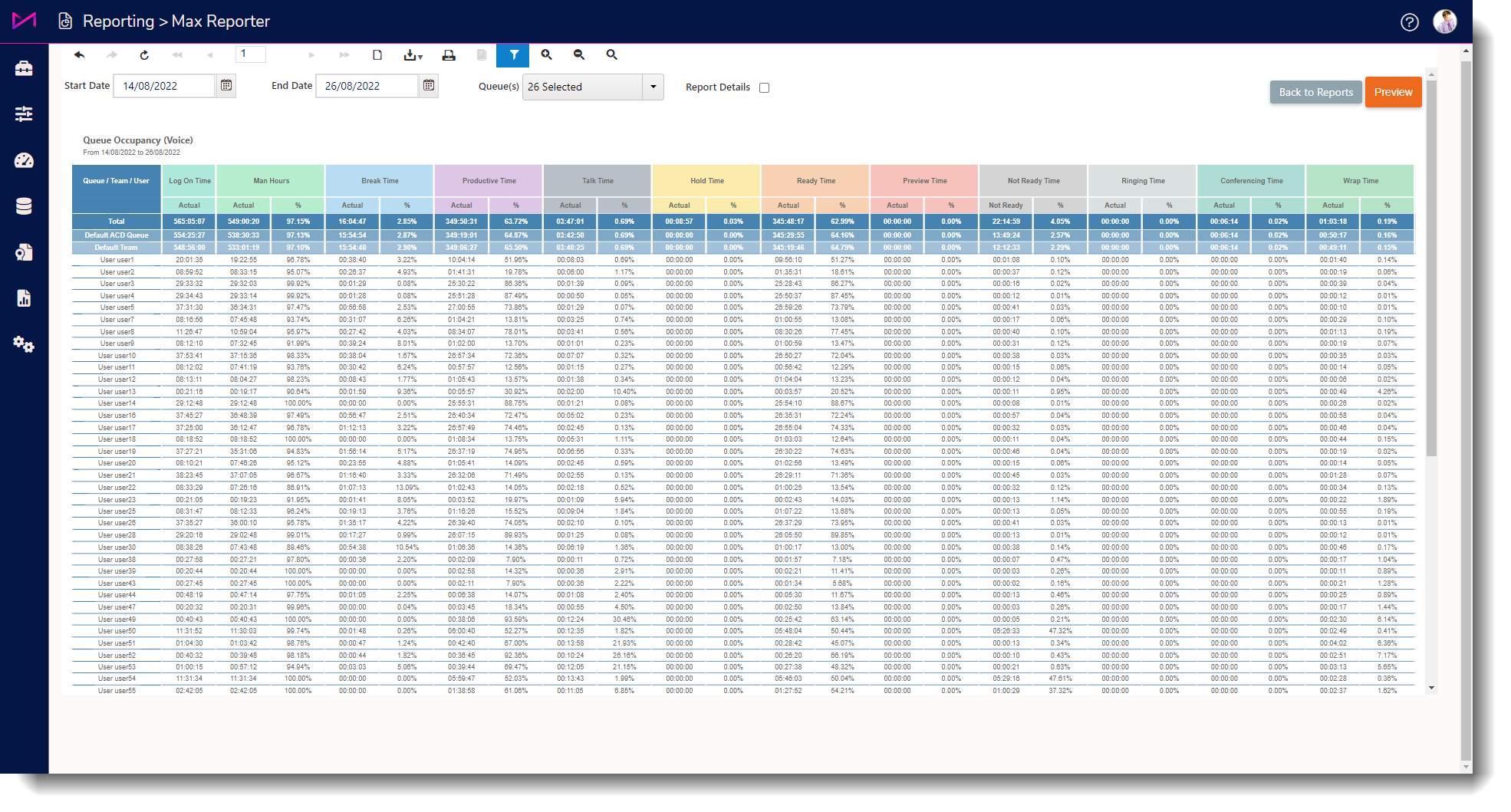Open the Queue(s) 26 Selected dropdown
Viewport: 1511px width, 812px height.
593,87
